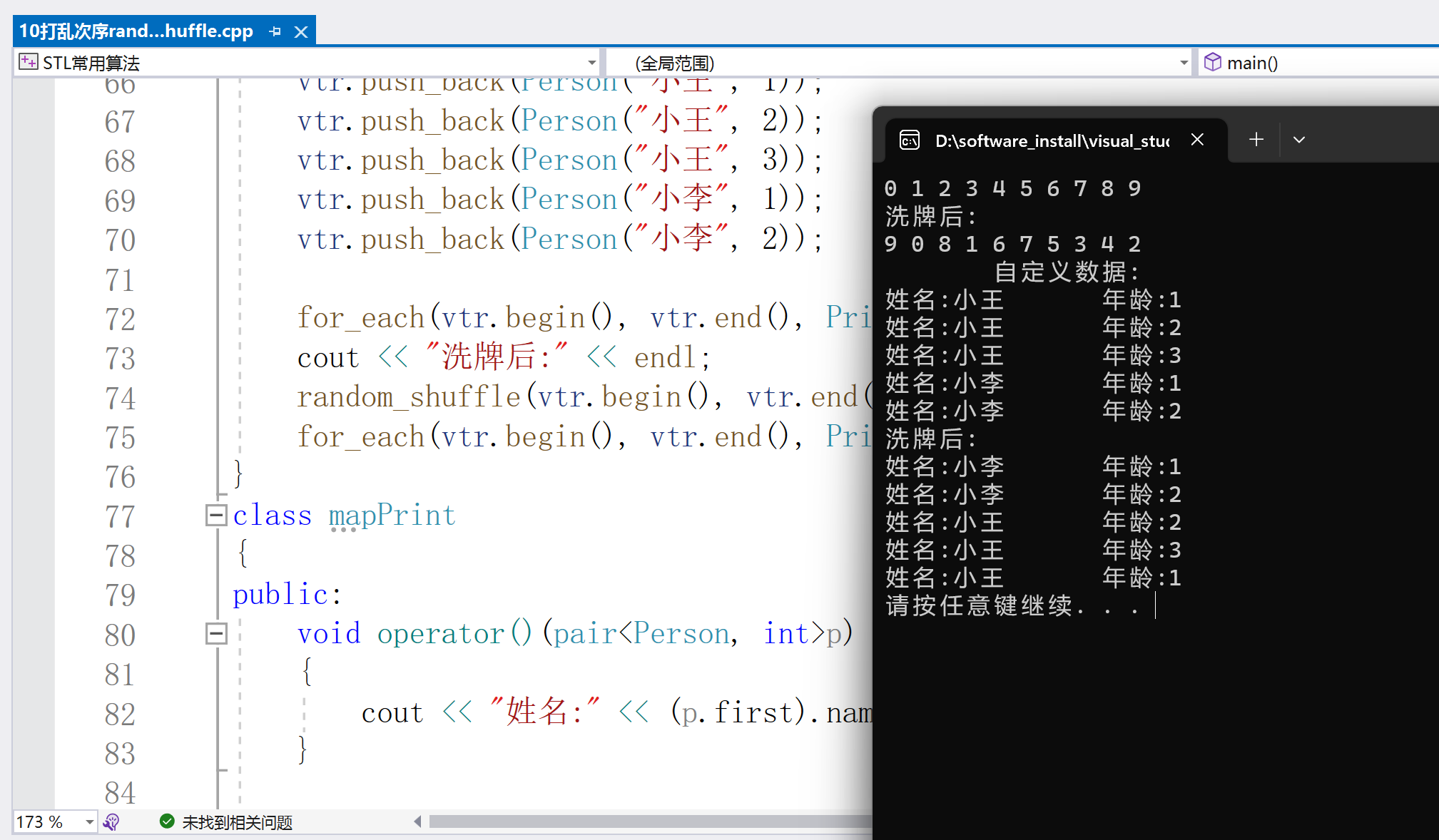Open the 173 % zoom level dropdown
The height and width of the screenshot is (840, 1439).
(89, 822)
